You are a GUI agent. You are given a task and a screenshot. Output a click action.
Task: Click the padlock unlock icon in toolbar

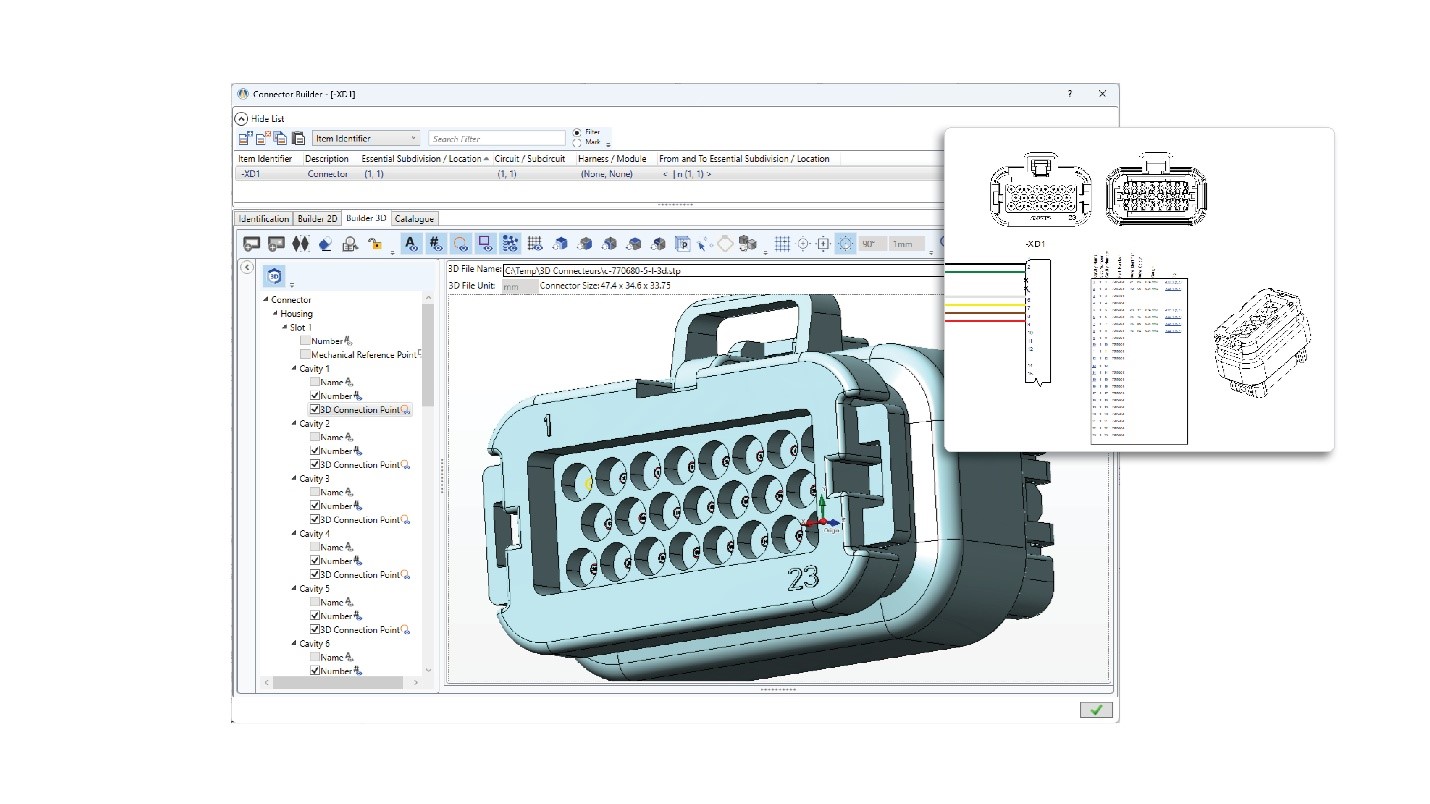(375, 243)
